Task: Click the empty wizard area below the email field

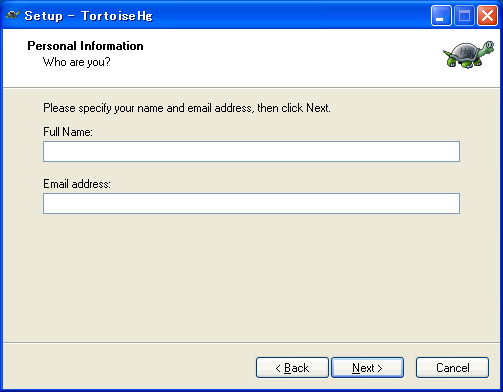Action: [251, 277]
